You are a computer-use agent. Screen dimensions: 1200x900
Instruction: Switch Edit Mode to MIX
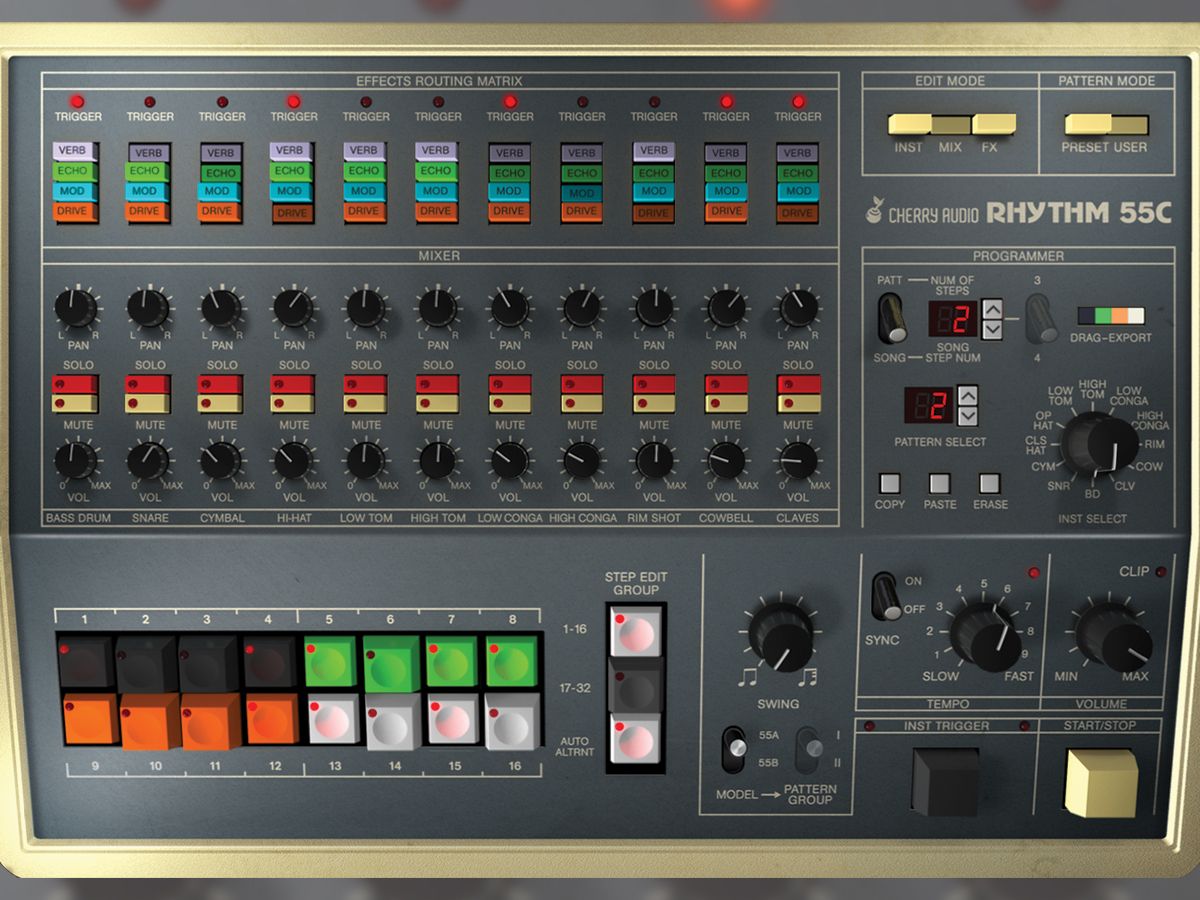(951, 125)
